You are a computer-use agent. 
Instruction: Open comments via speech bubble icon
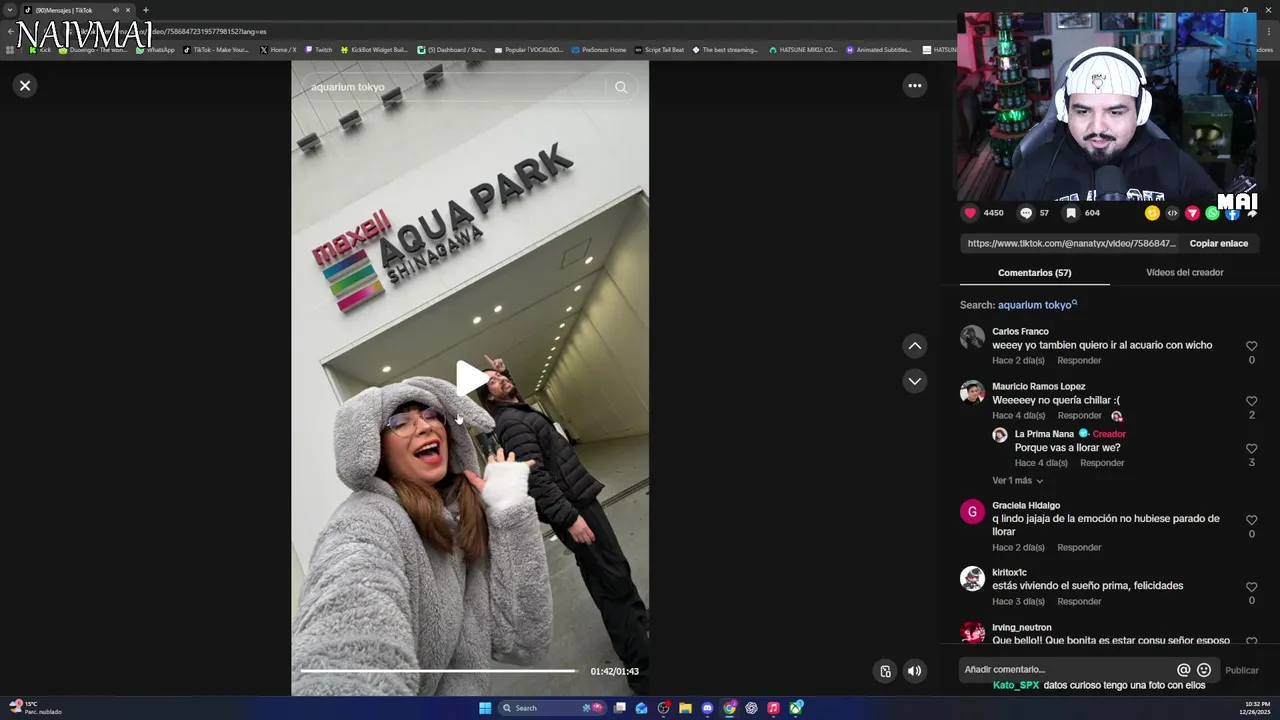tap(1026, 213)
